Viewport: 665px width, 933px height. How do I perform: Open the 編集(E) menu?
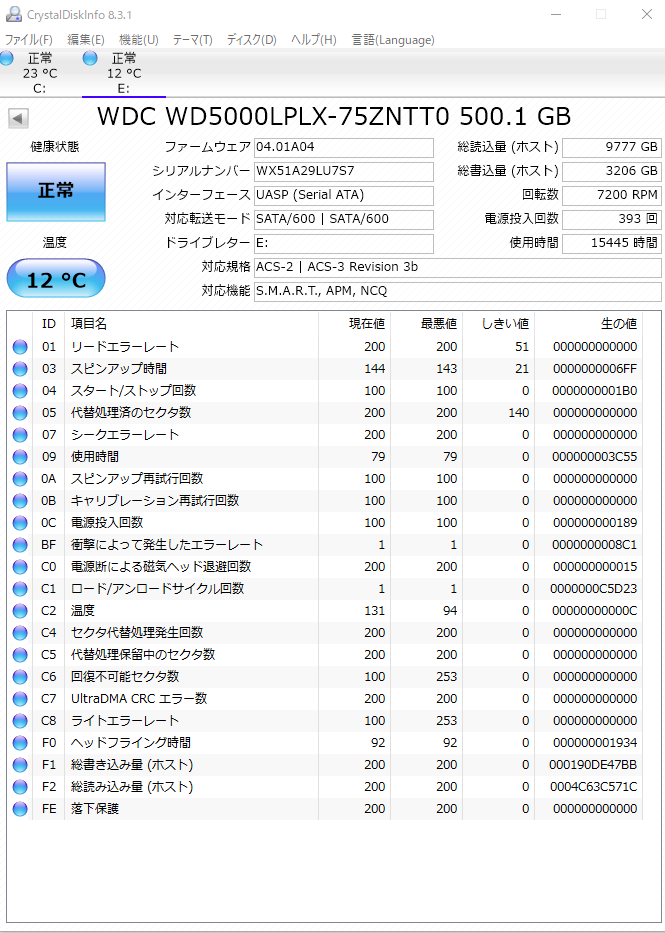coord(86,40)
